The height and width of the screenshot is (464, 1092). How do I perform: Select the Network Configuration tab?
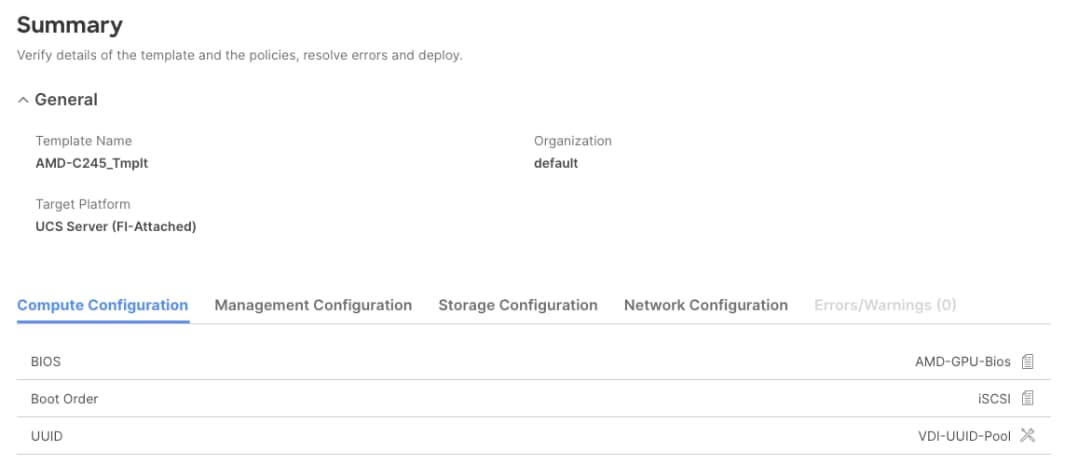(x=706, y=305)
